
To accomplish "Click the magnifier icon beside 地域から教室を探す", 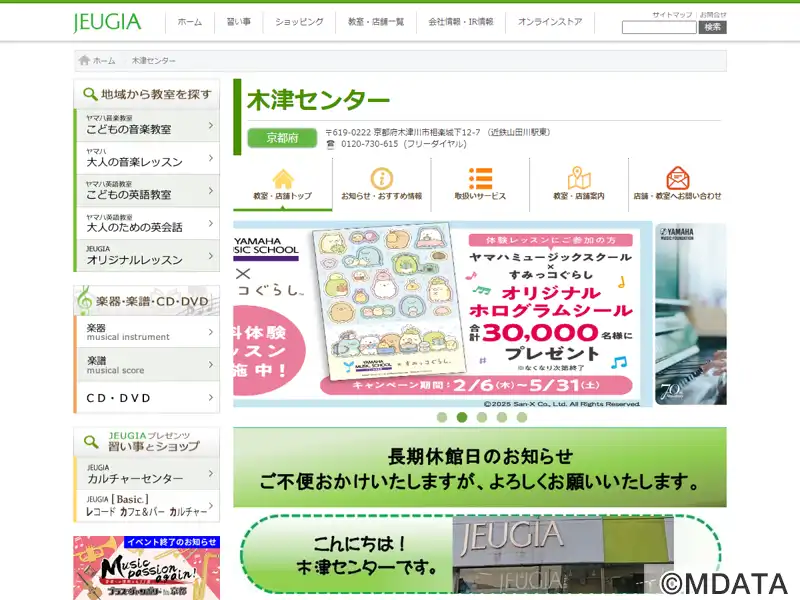I will [90, 94].
